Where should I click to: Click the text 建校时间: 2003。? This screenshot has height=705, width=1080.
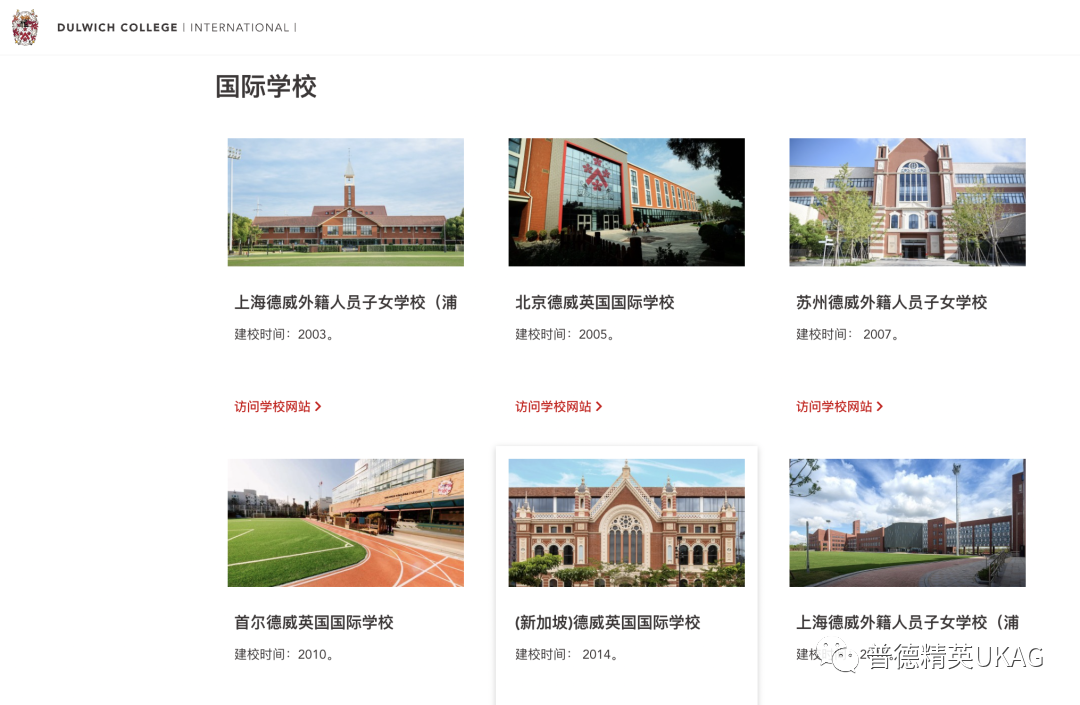tap(284, 335)
